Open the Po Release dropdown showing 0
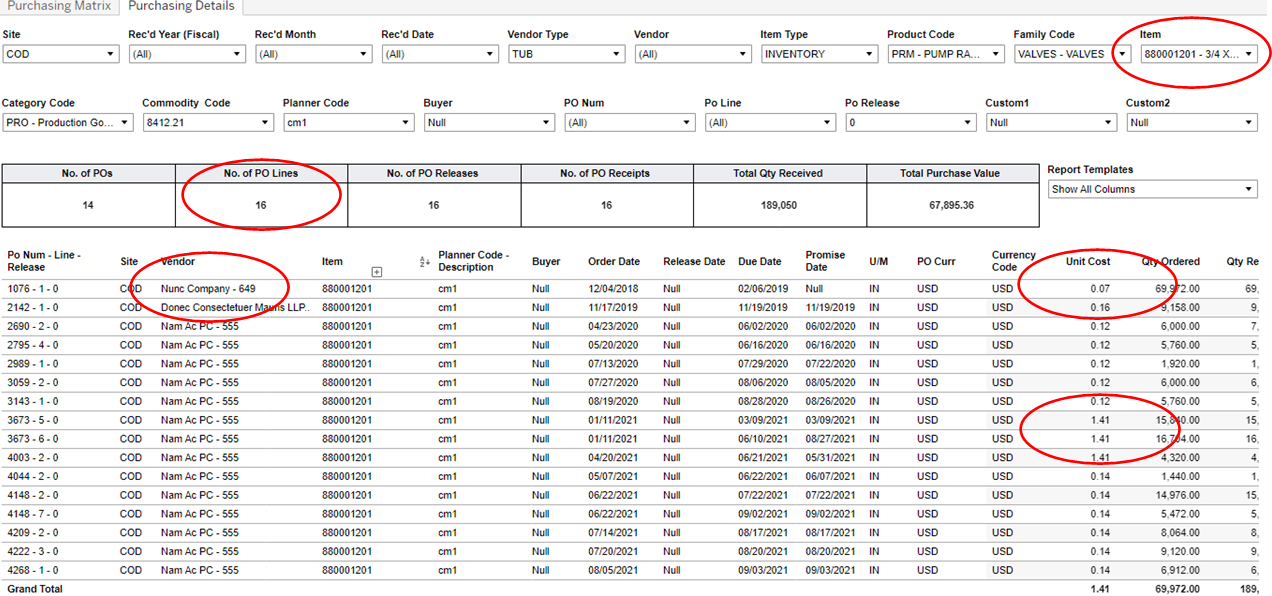Screen dimensions: 1272x596 tap(911, 122)
